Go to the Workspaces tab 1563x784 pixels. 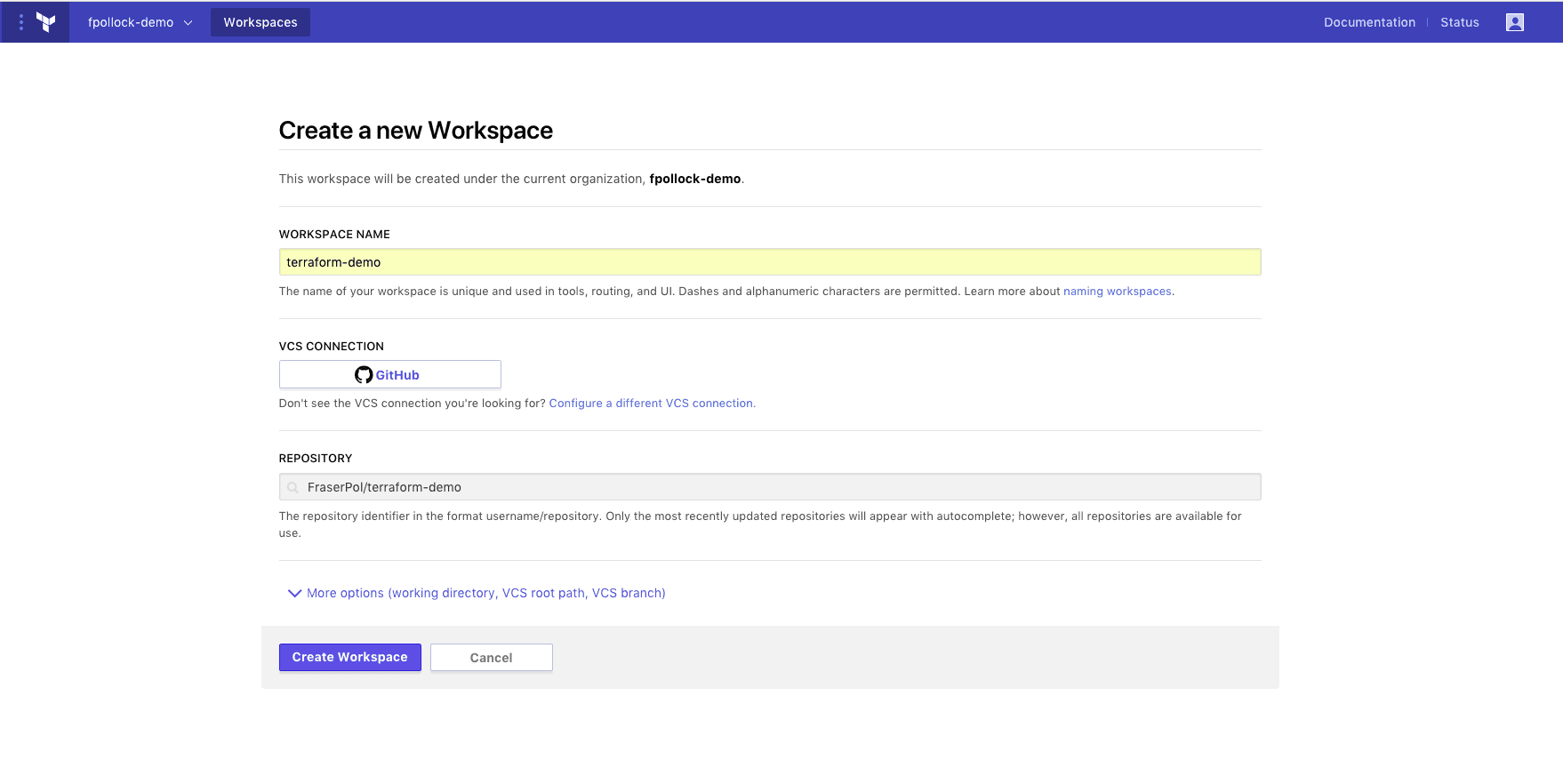(x=260, y=22)
